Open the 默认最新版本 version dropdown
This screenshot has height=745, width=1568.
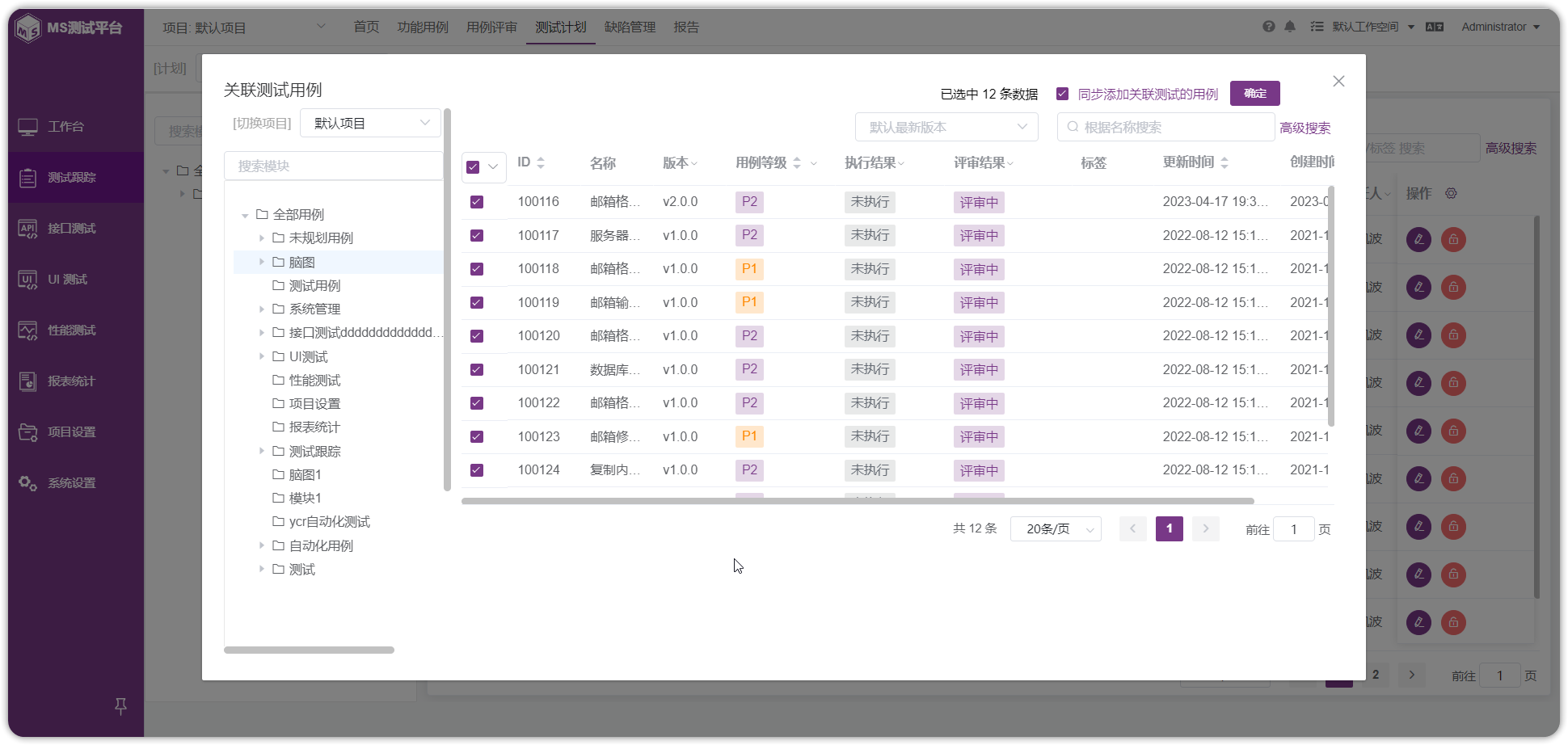946,127
